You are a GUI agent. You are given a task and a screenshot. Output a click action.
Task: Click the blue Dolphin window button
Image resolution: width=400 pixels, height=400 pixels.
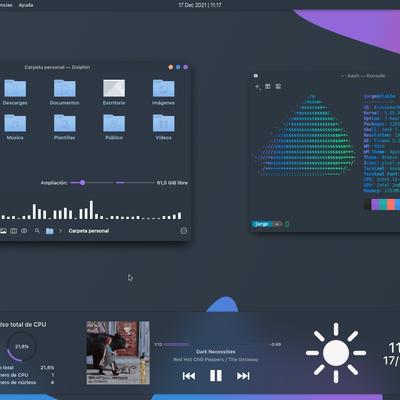pyautogui.click(x=178, y=67)
